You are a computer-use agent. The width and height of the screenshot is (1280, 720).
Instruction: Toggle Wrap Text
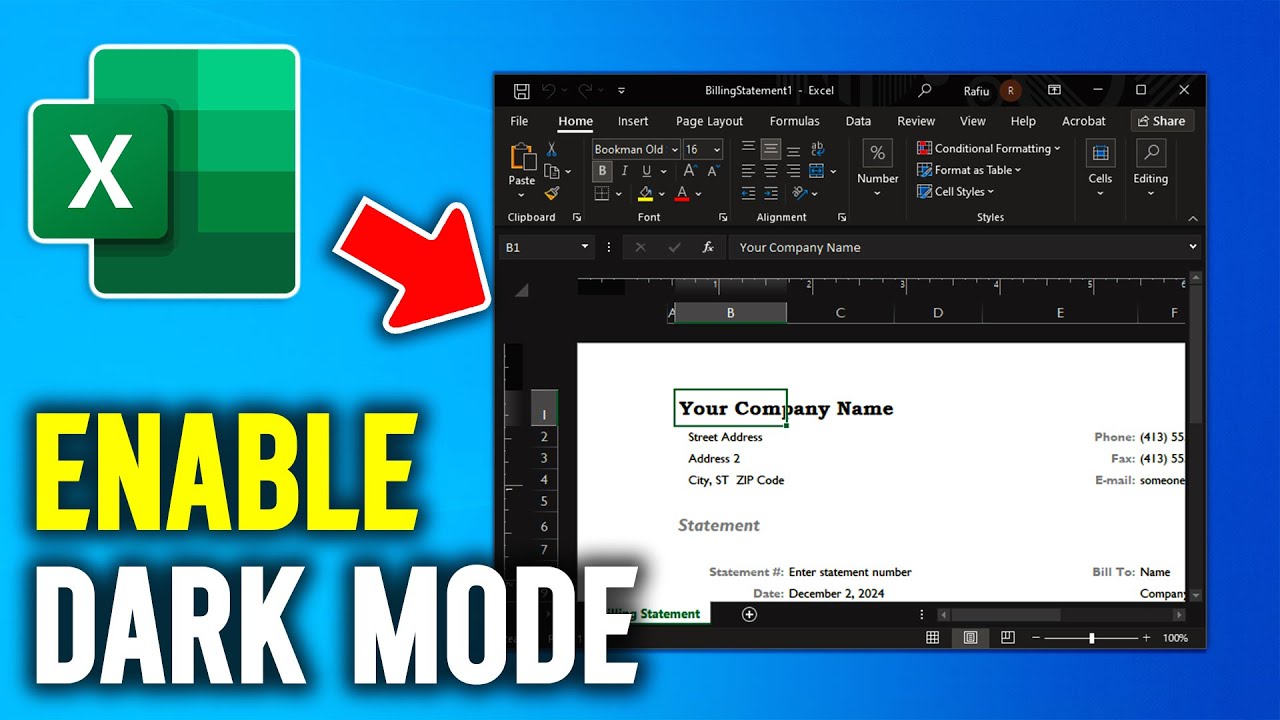point(817,149)
